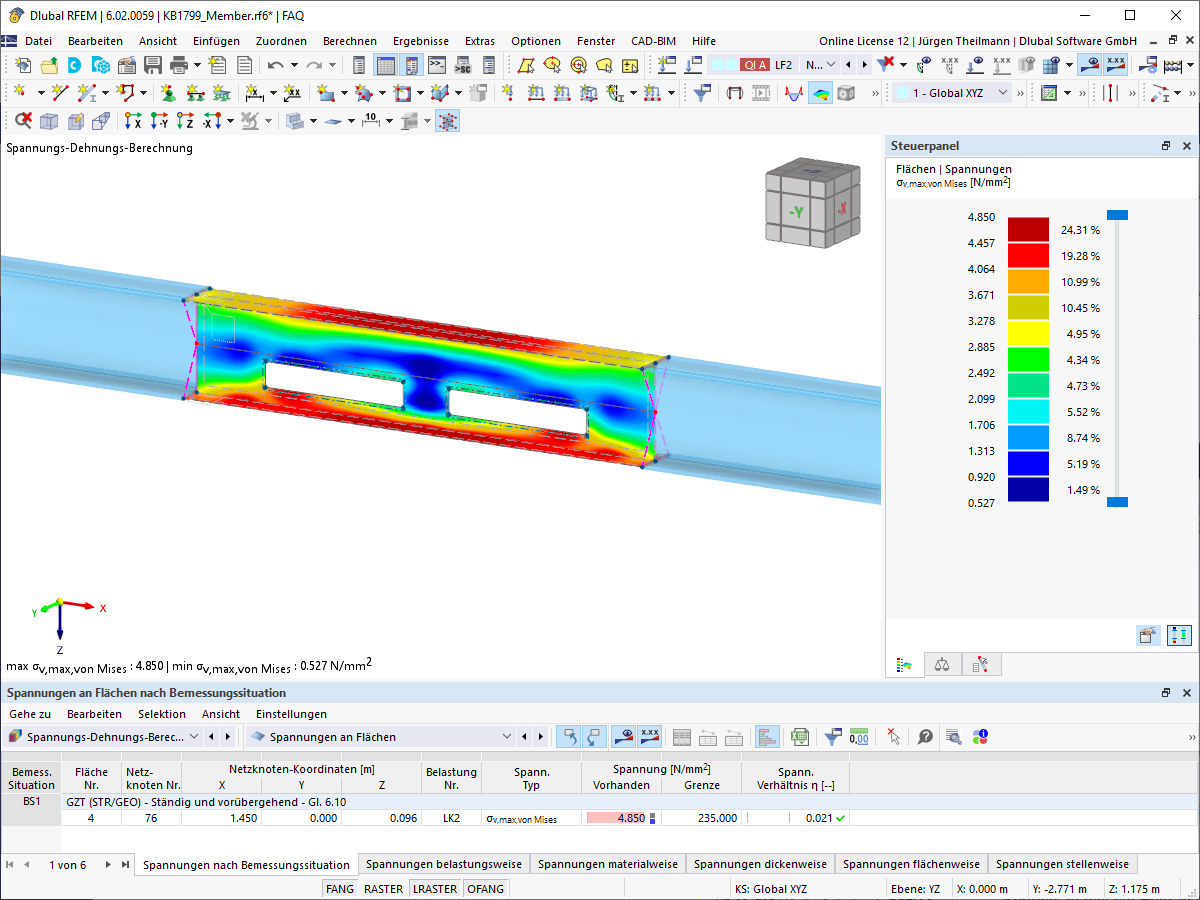Toggle the RASTER status bar button

pos(383,888)
